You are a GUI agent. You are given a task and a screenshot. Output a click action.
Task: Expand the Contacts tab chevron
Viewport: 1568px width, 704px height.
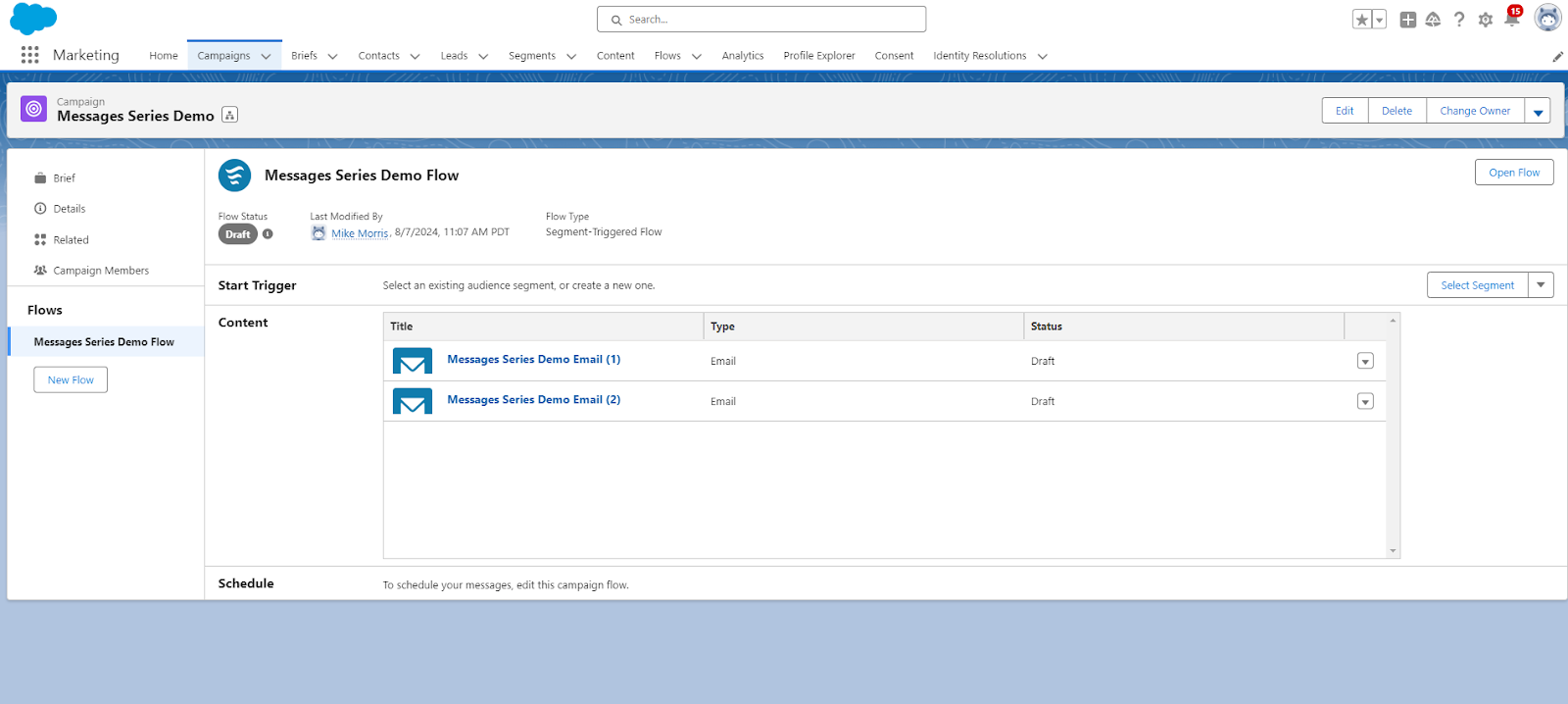point(415,57)
